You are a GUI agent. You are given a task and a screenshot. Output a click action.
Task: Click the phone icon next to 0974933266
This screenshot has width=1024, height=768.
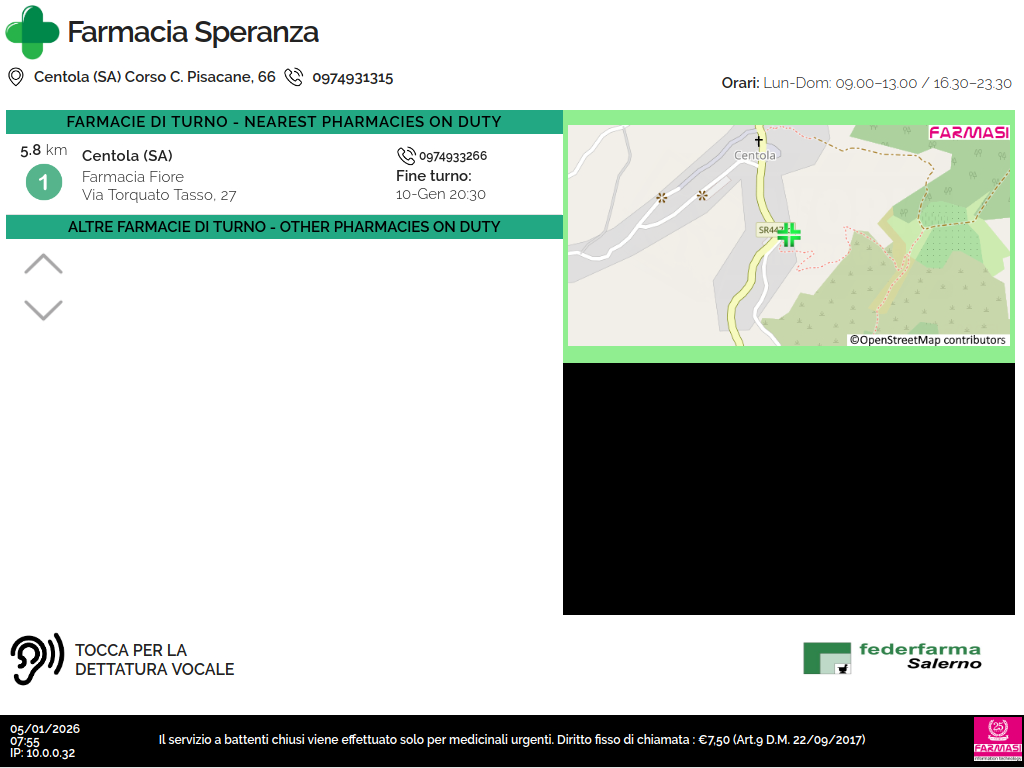click(x=406, y=156)
